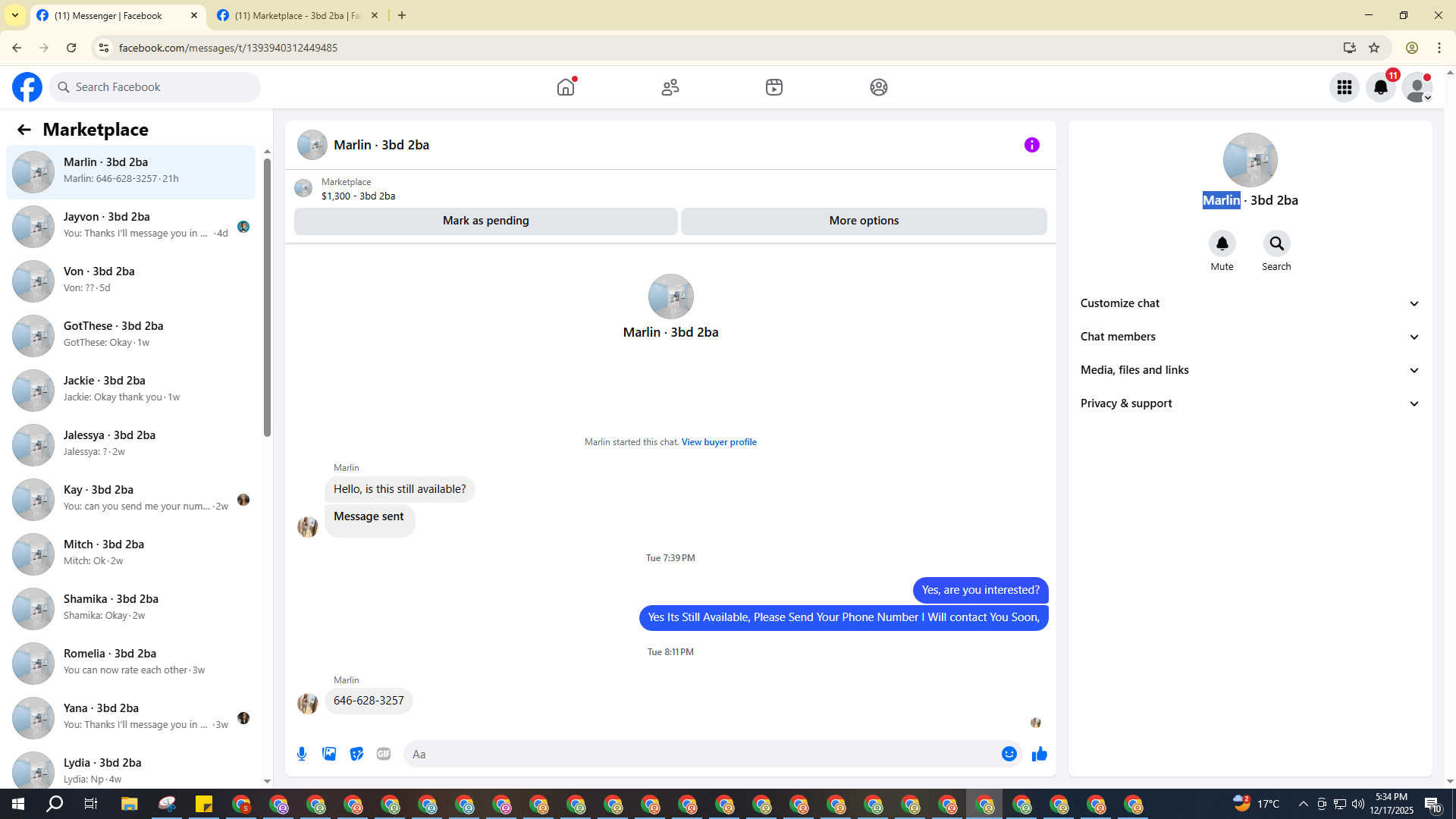Open the Facebook apps grid menu
Screen dimensions: 1456x819
click(x=1344, y=87)
